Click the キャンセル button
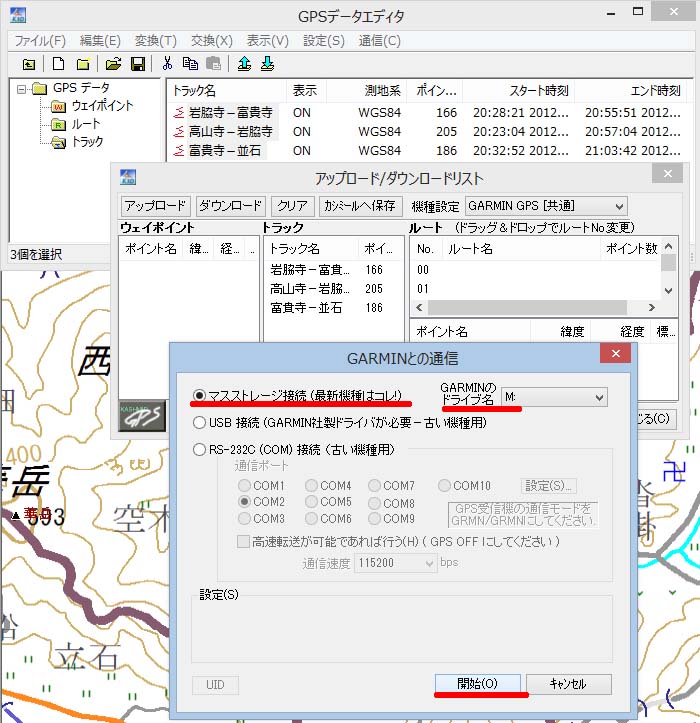Image resolution: width=700 pixels, height=723 pixels. [x=569, y=684]
